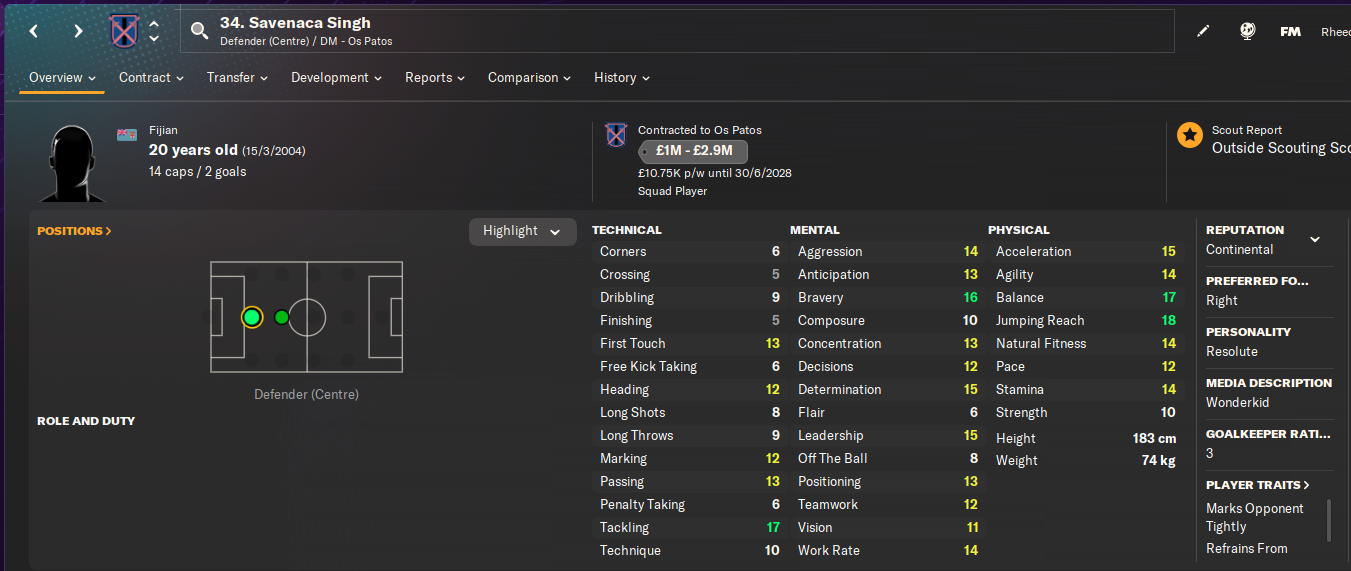The height and width of the screenshot is (571, 1351).
Task: Open the Development tab menu
Action: [x=336, y=77]
